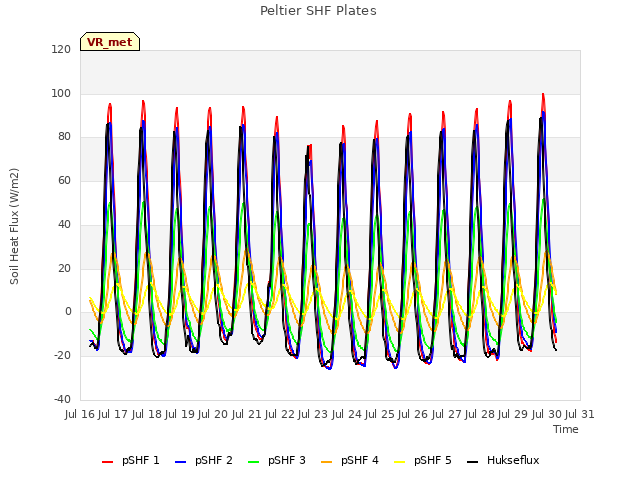Click the Jul 20 x-axis tick label
The width and height of the screenshot is (640, 480).
(213, 414)
